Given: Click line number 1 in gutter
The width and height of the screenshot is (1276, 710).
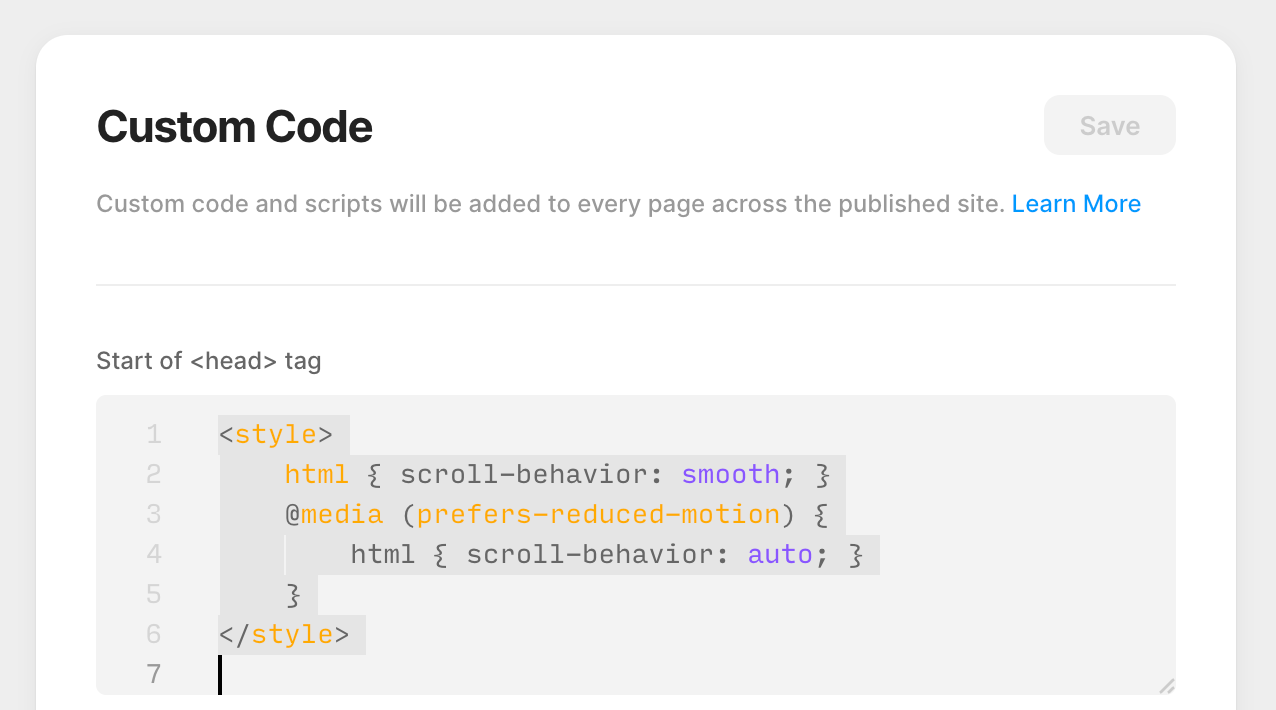Looking at the screenshot, I should [153, 434].
